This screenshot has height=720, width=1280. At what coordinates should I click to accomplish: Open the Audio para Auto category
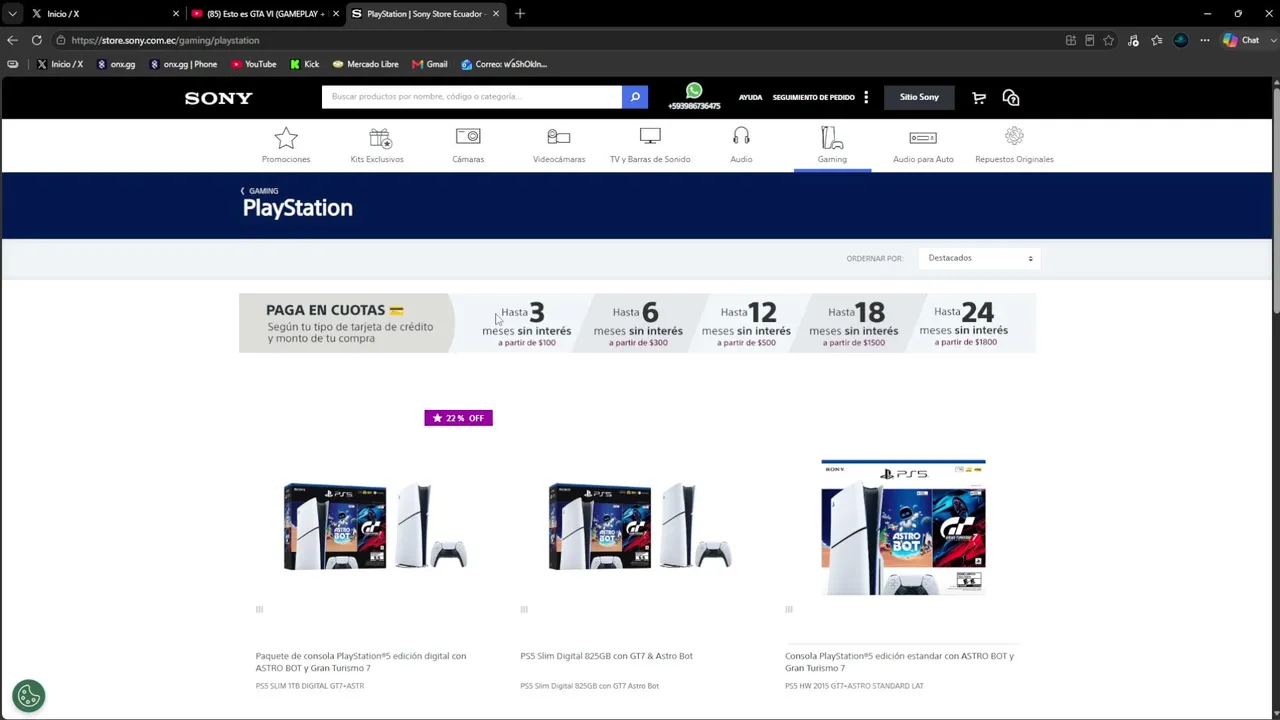[923, 145]
